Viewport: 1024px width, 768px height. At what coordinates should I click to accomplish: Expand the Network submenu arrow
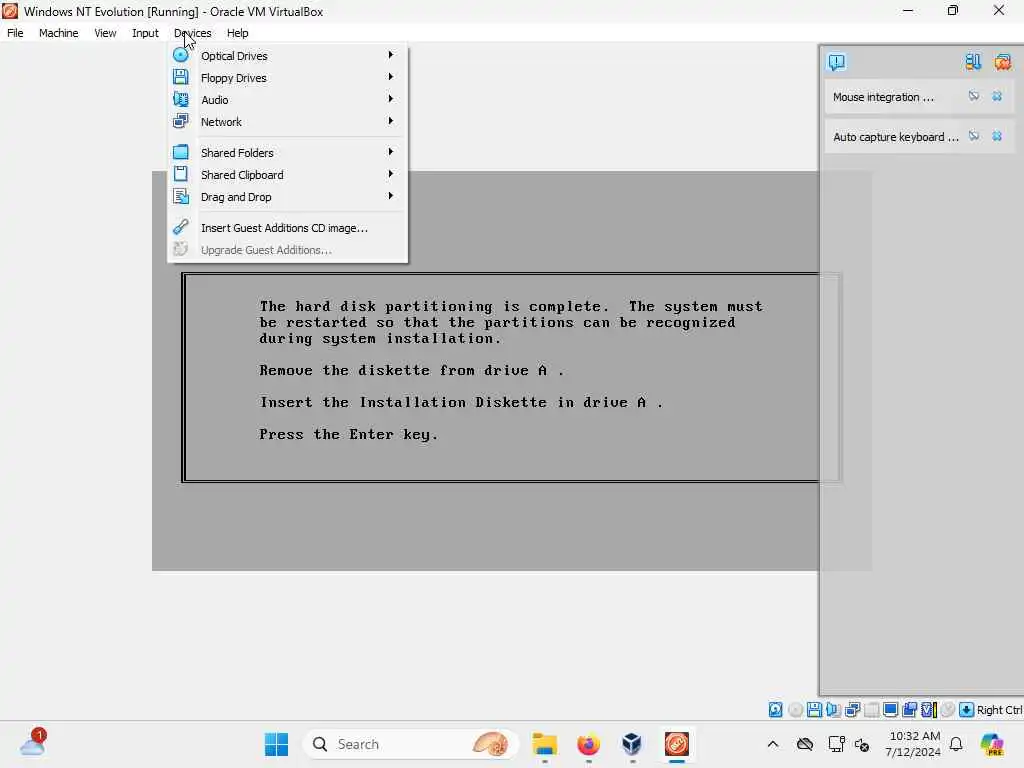pos(391,121)
